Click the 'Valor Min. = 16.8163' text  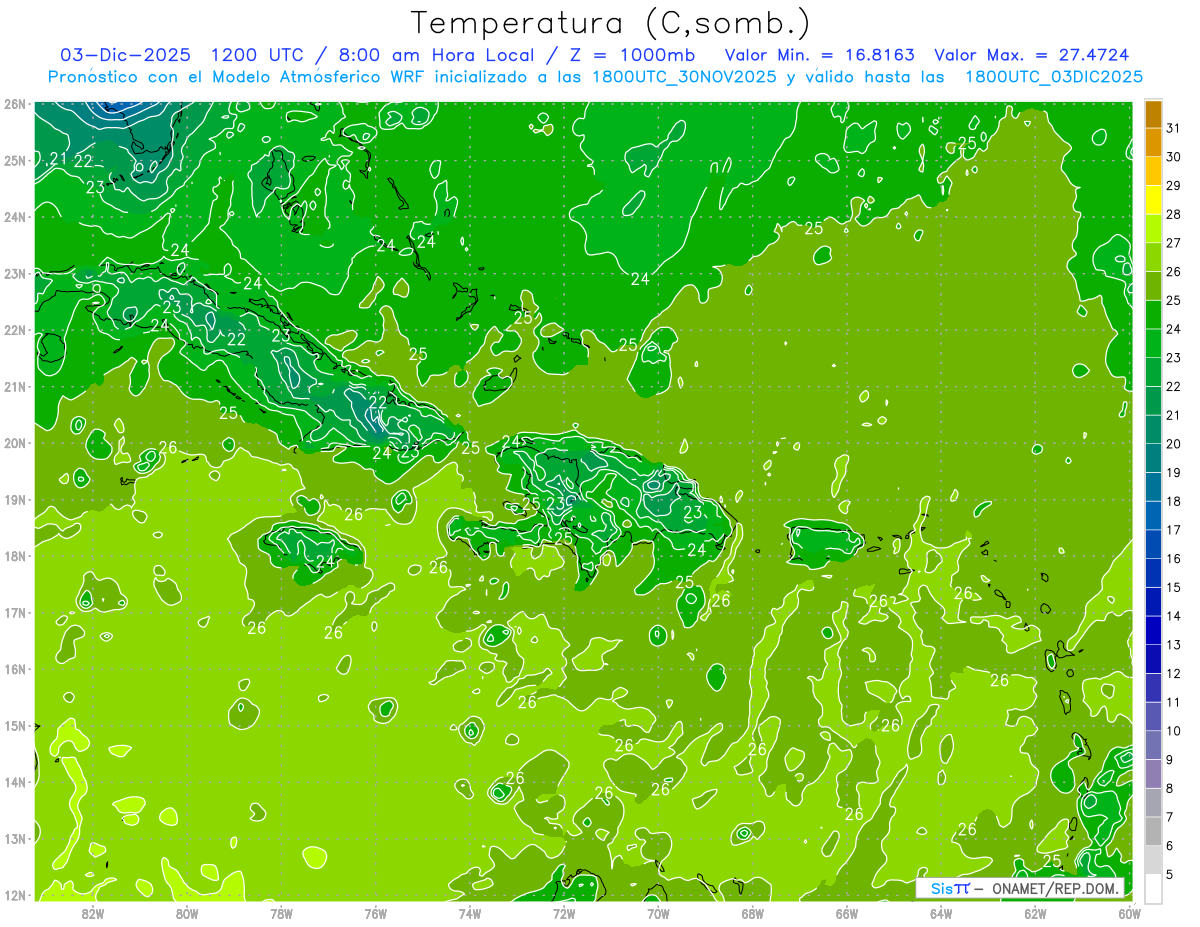(x=819, y=55)
